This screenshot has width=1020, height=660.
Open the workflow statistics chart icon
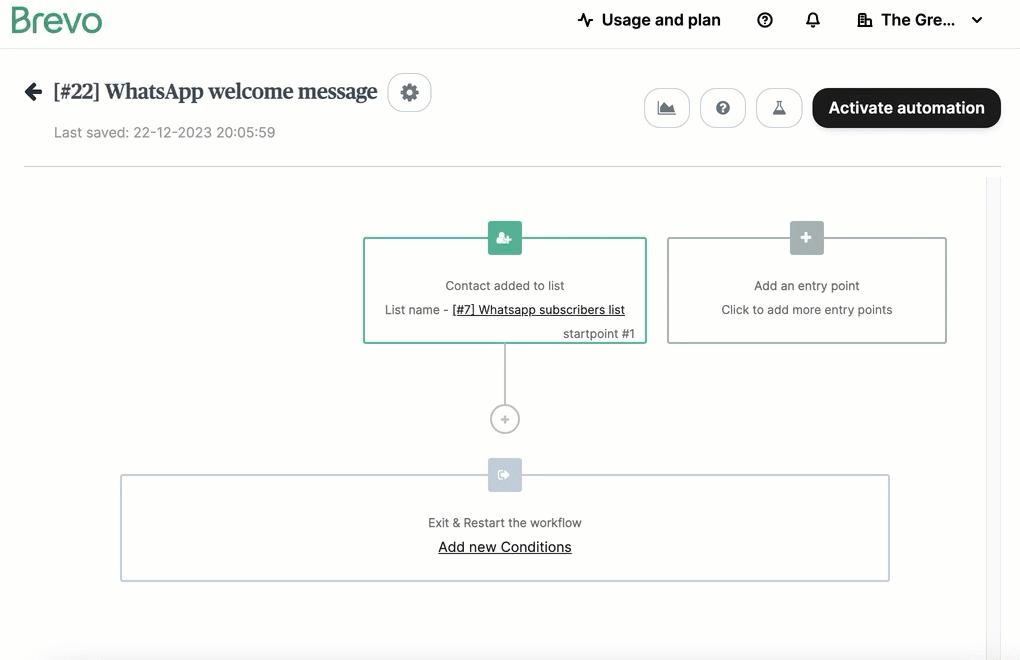[x=666, y=108]
